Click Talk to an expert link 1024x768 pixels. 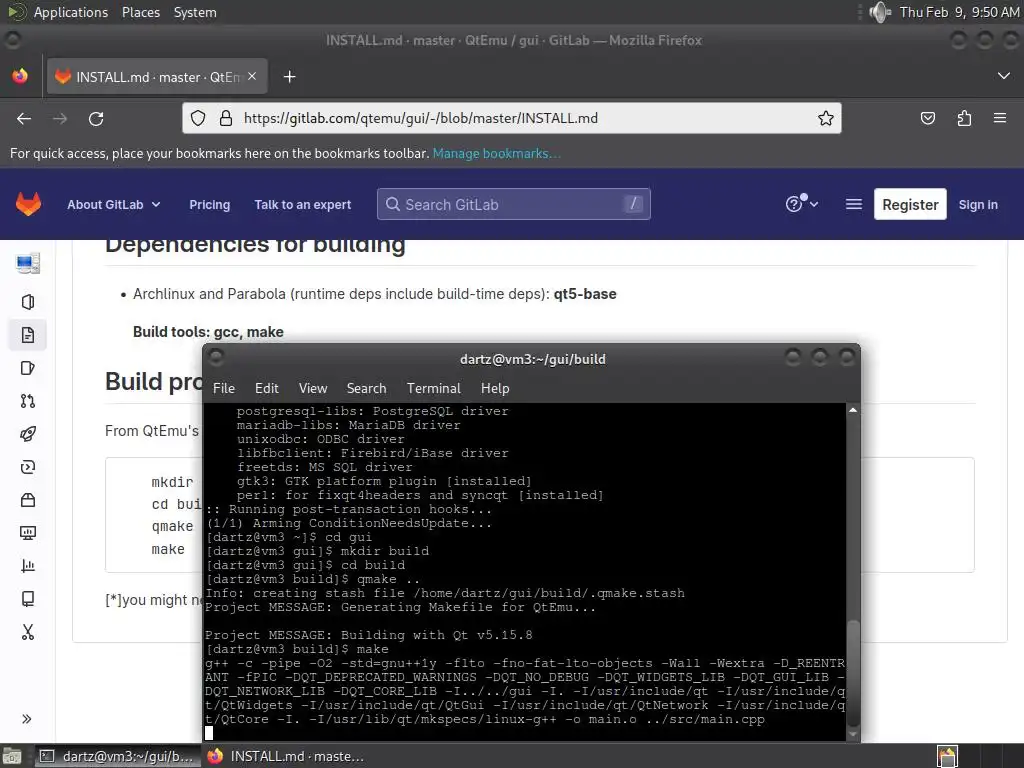(302, 204)
